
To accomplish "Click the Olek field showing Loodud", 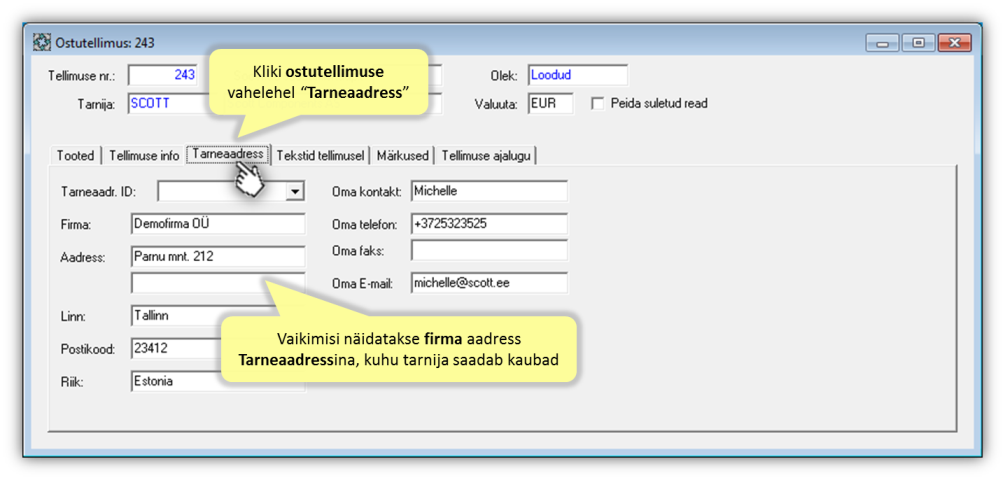I will coord(577,75).
